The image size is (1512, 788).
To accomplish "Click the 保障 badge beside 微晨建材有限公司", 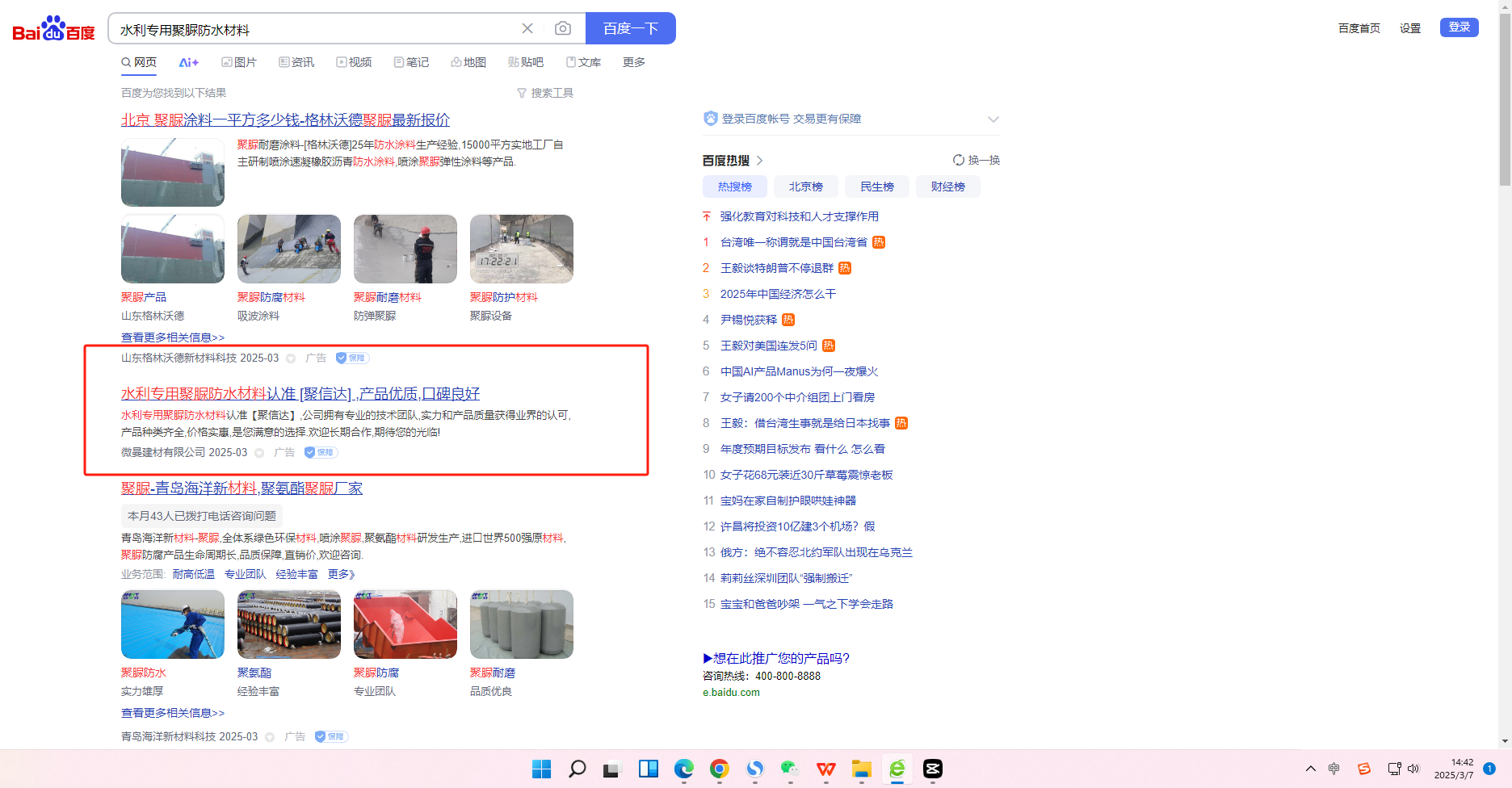I will (321, 452).
